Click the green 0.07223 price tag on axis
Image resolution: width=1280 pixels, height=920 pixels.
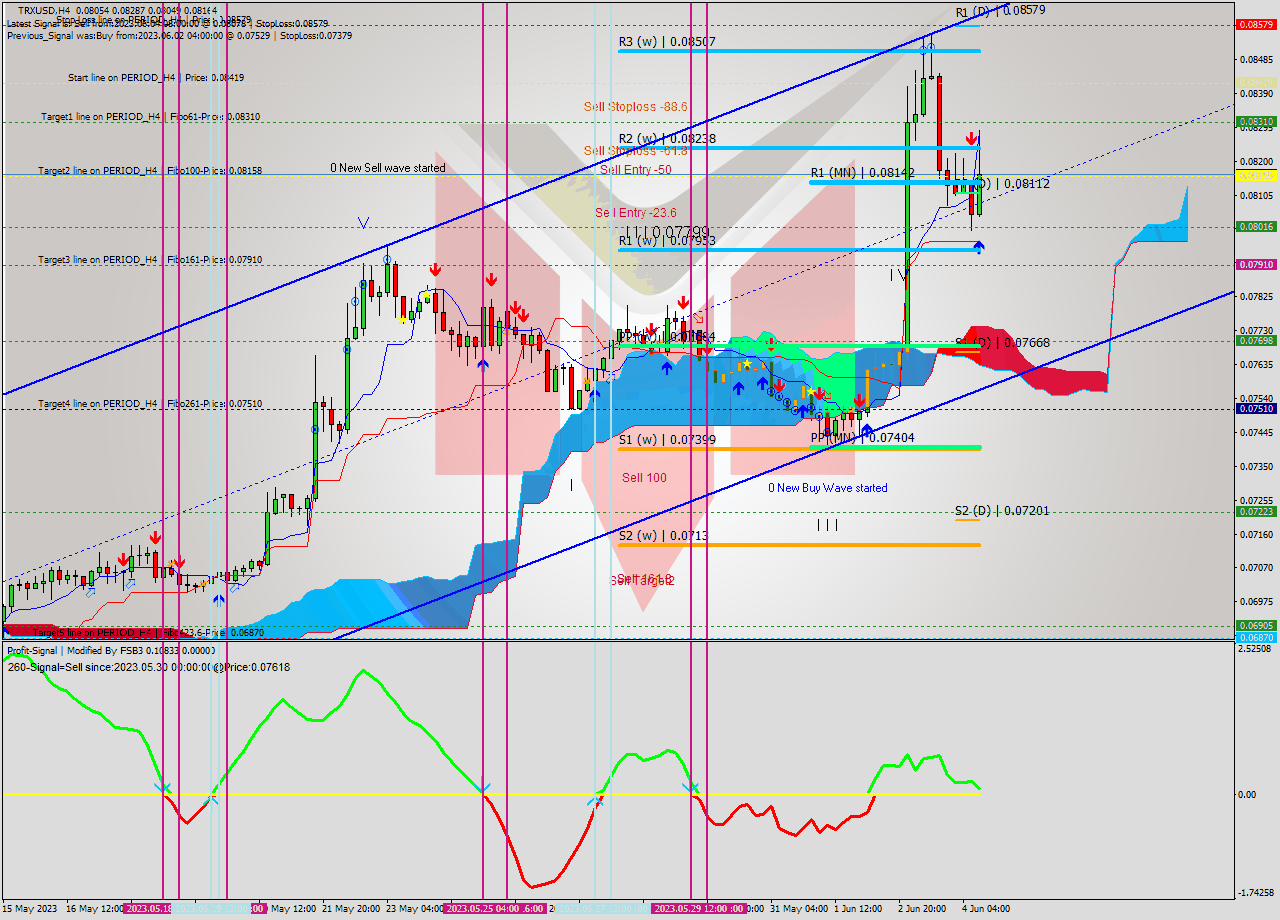tap(1256, 512)
